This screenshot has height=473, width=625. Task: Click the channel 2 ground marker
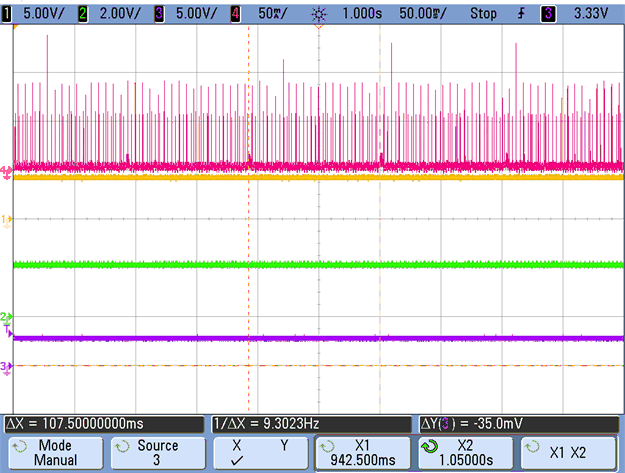6,318
